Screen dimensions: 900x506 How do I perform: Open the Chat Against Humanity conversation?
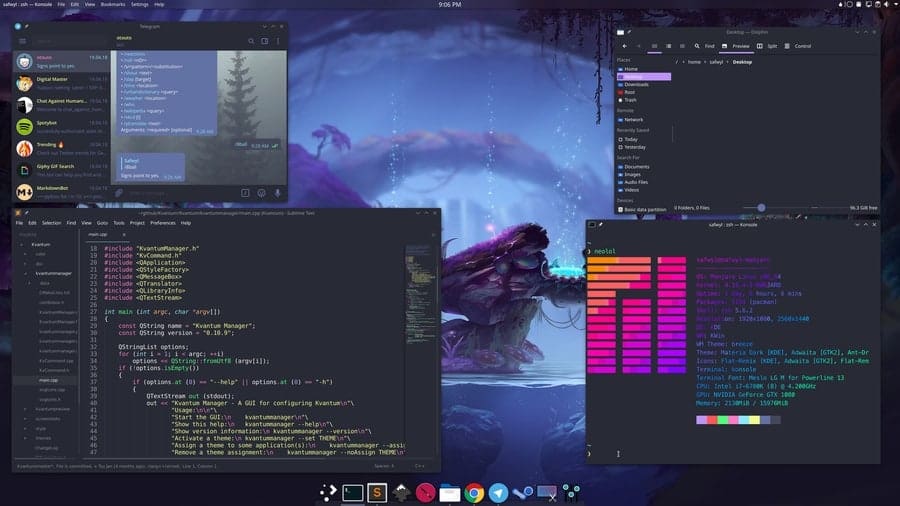pos(61,105)
